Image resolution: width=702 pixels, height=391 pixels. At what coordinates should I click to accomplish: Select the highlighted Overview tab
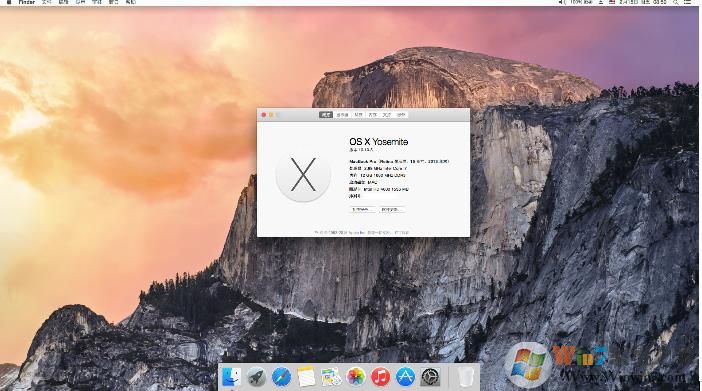pyautogui.click(x=325, y=115)
